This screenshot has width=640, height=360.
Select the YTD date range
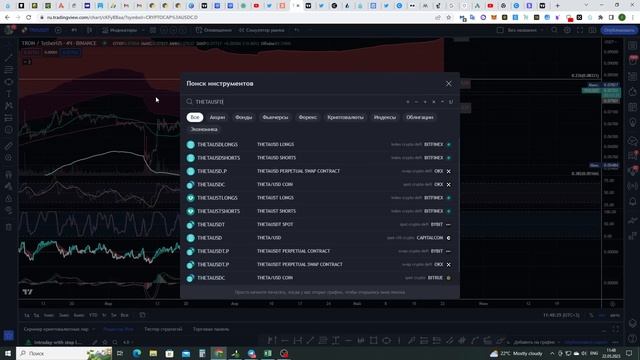[x=93, y=315]
